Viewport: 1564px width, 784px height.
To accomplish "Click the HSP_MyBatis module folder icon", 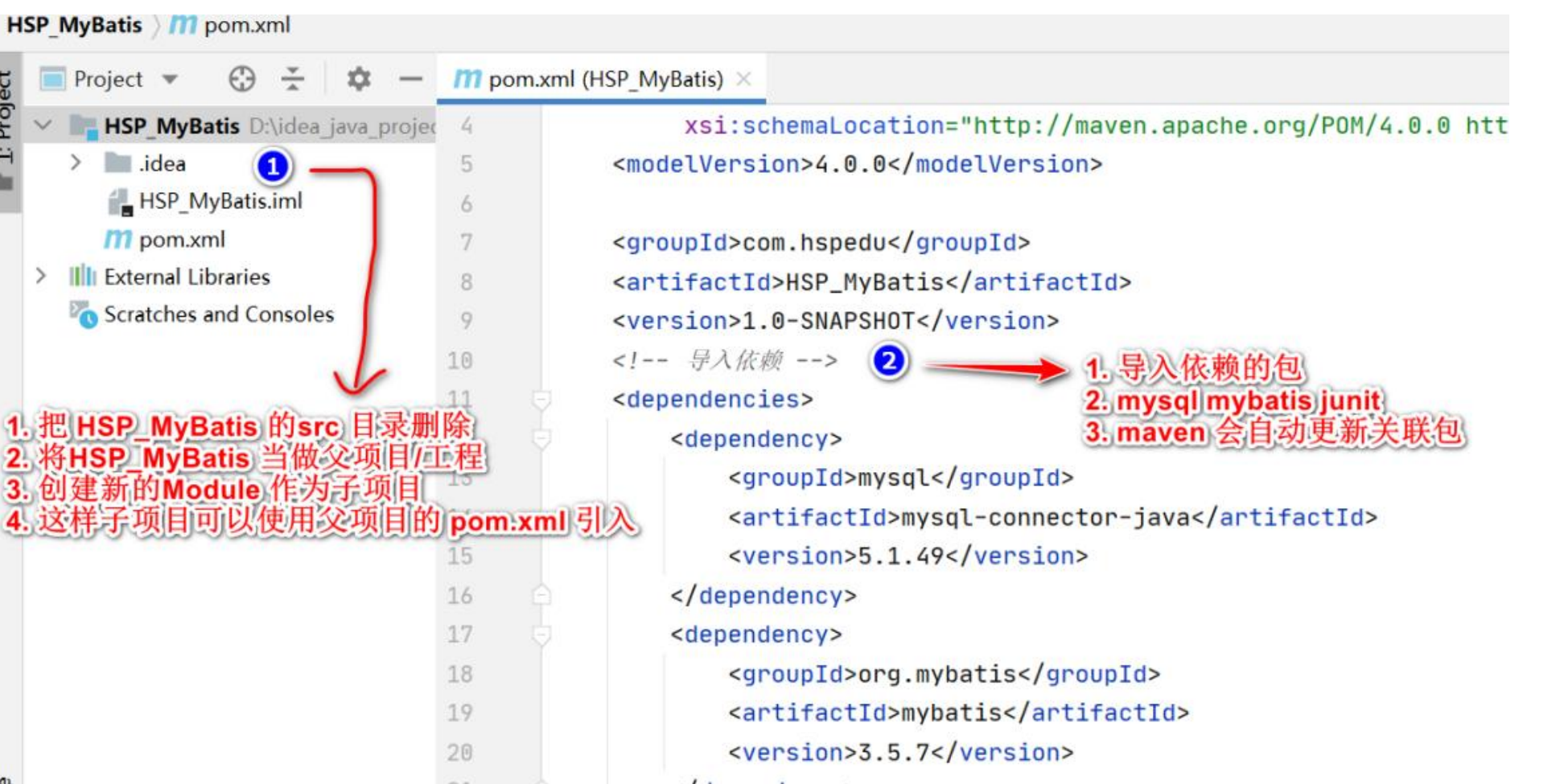I will (84, 125).
